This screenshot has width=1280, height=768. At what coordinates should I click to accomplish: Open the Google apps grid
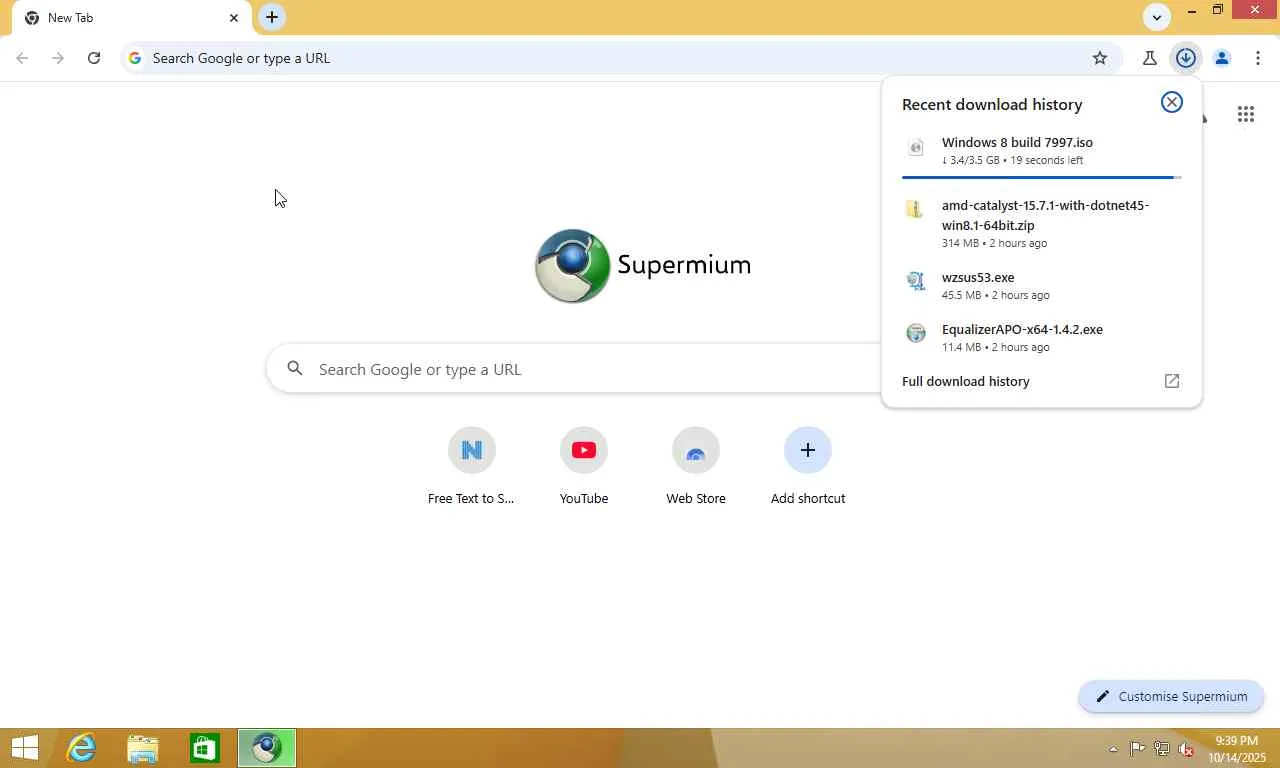coord(1246,114)
